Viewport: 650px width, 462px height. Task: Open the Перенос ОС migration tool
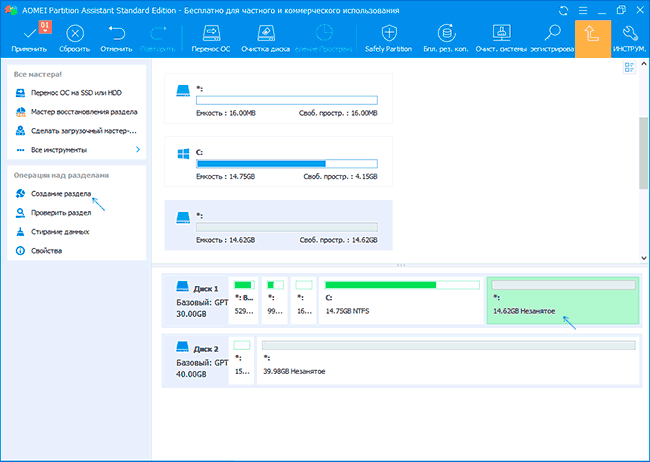pos(211,39)
